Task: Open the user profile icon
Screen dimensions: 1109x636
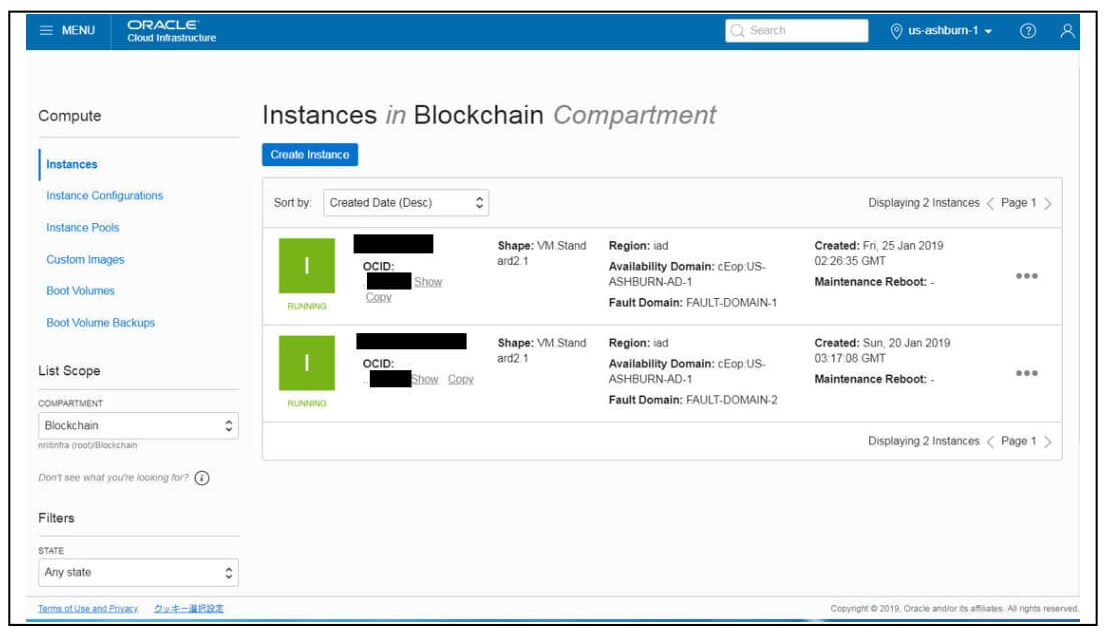Action: point(1067,30)
